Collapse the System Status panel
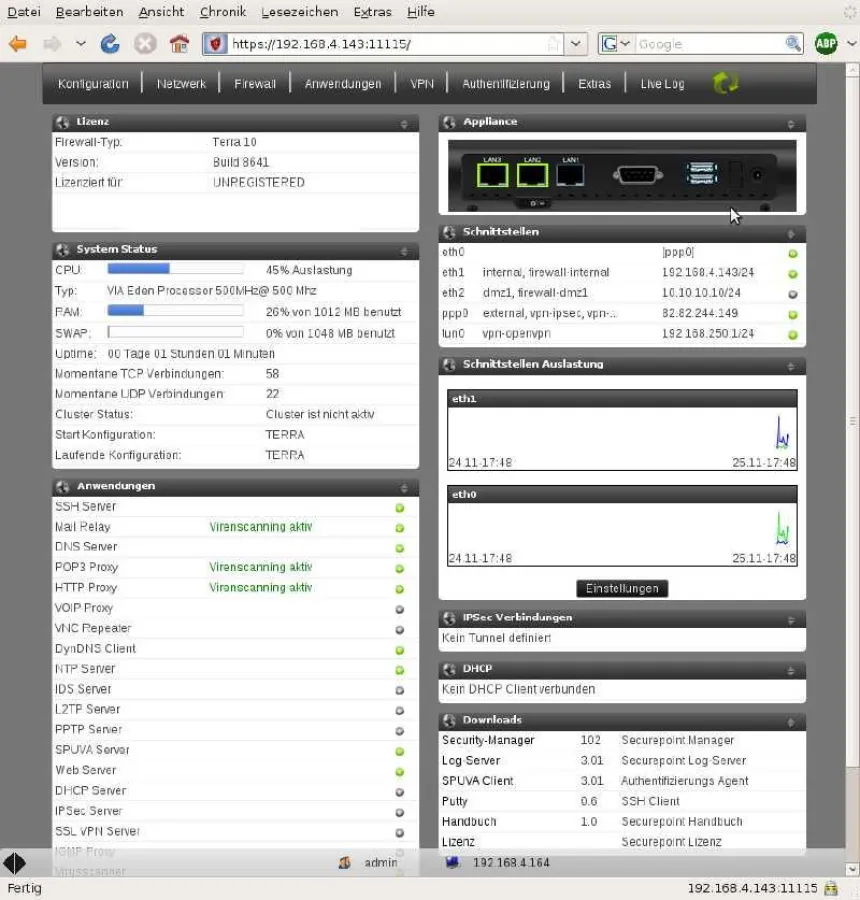Viewport: 860px width, 900px height. (x=404, y=251)
